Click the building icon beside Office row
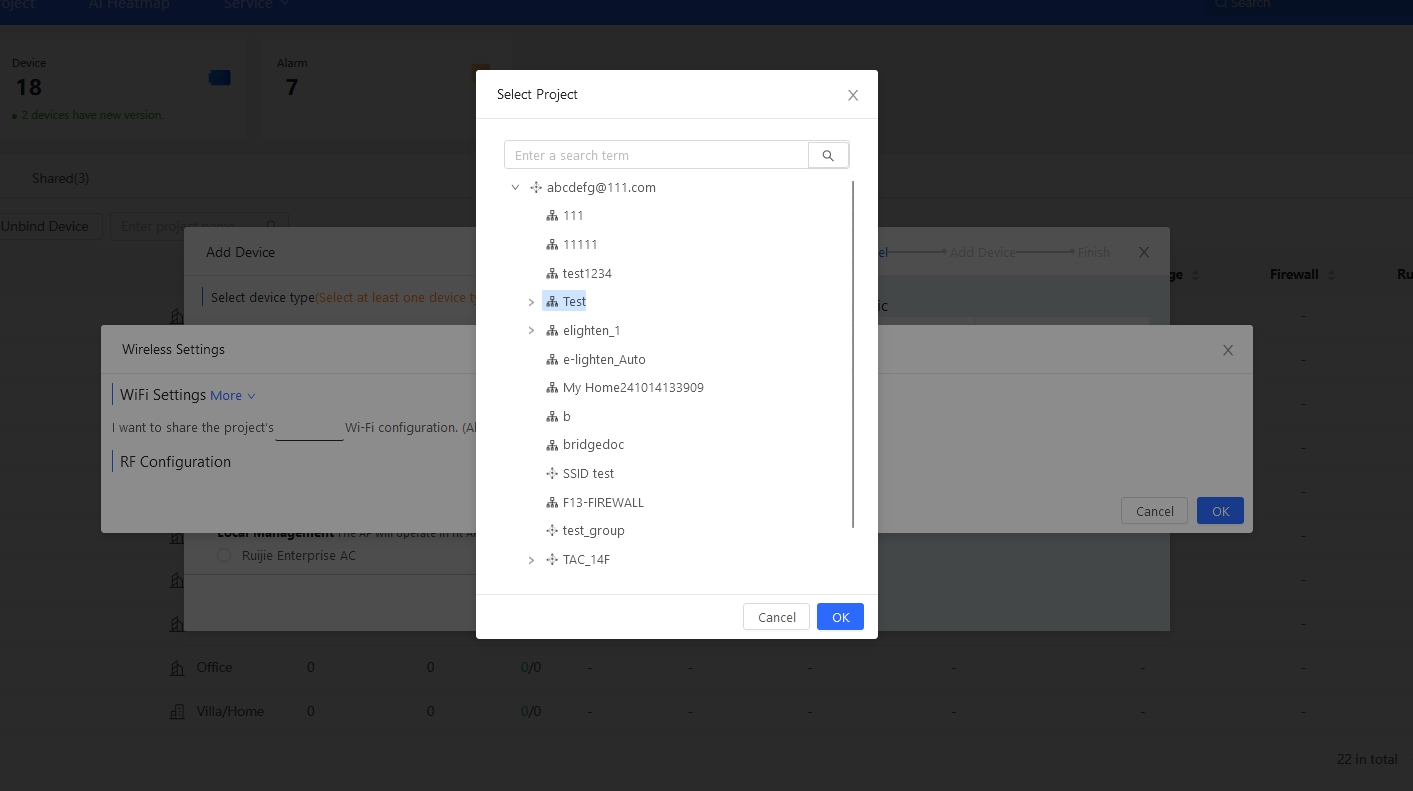1413x791 pixels. tap(177, 668)
